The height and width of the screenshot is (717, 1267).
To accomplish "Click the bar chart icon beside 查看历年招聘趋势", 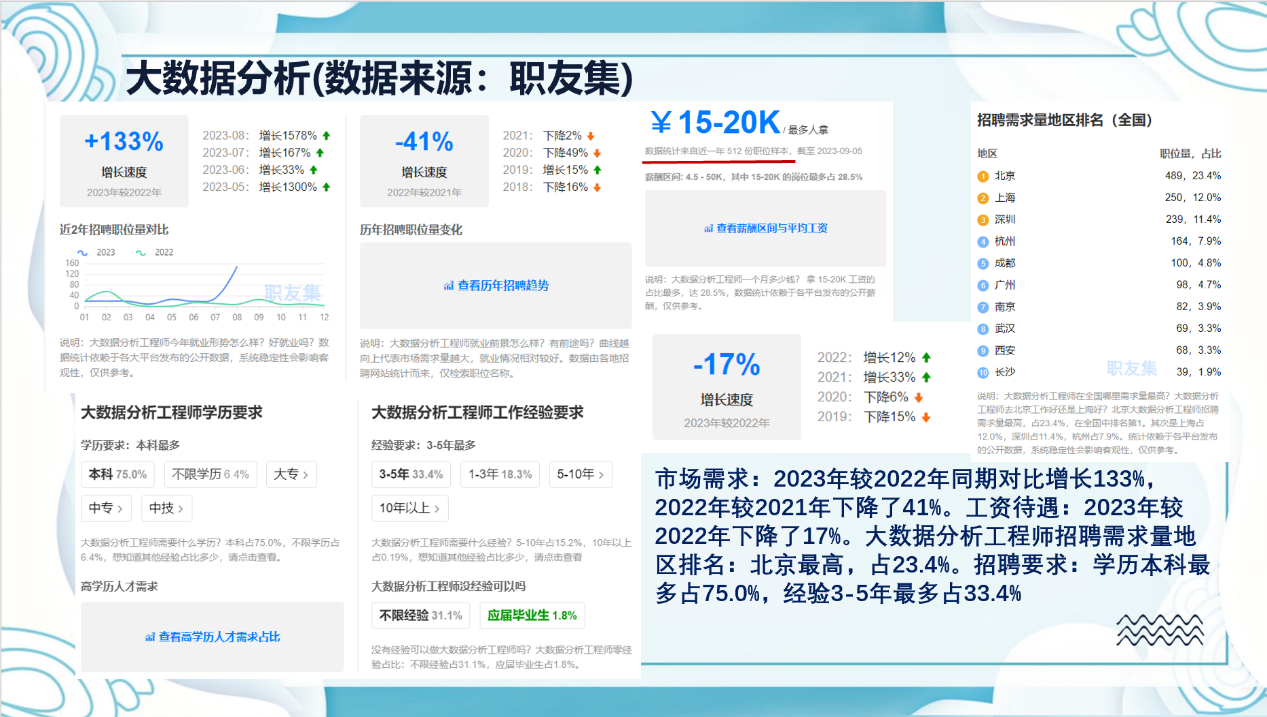I will 448,286.
